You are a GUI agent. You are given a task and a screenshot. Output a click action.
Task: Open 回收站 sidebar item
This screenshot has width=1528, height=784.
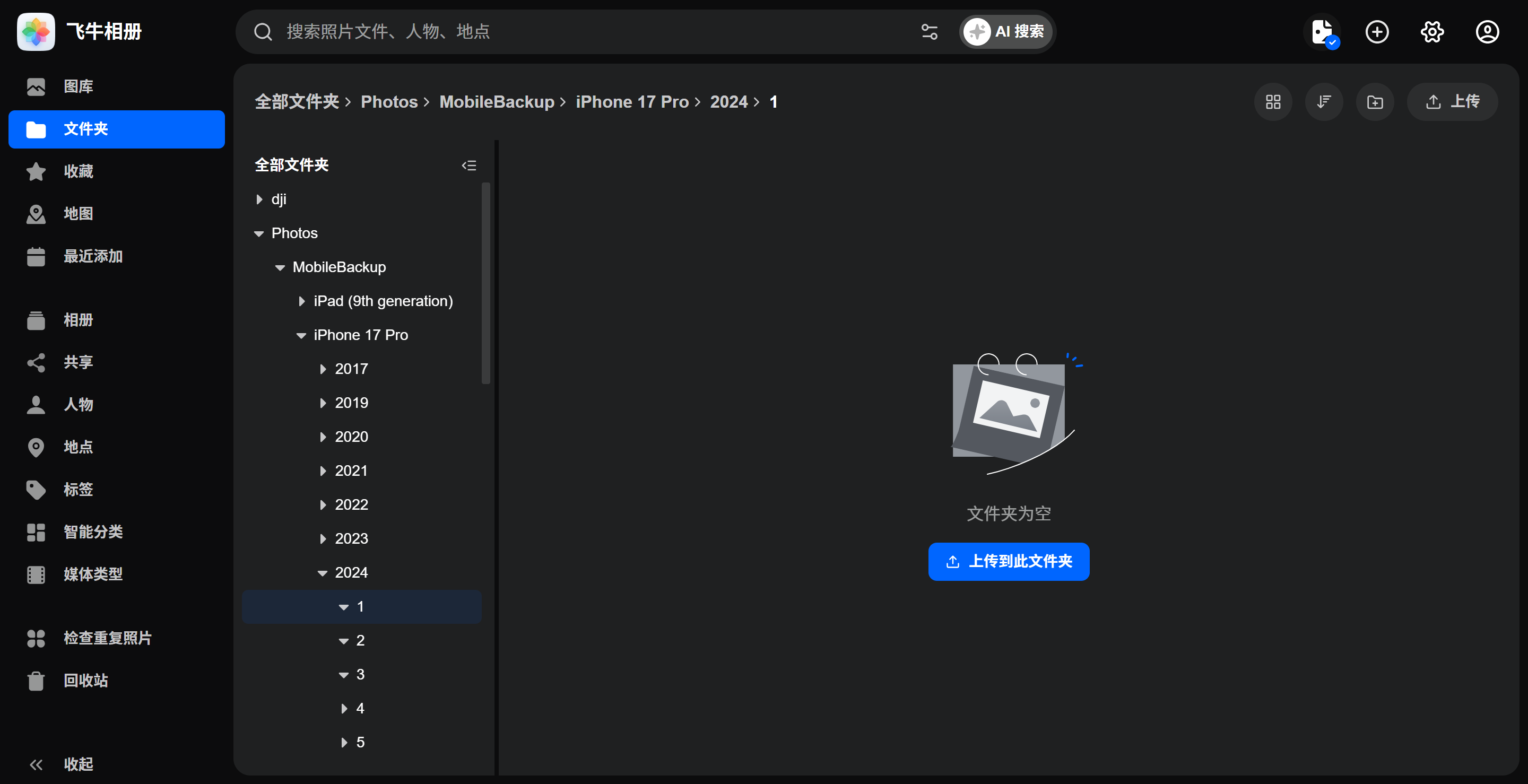(x=117, y=681)
